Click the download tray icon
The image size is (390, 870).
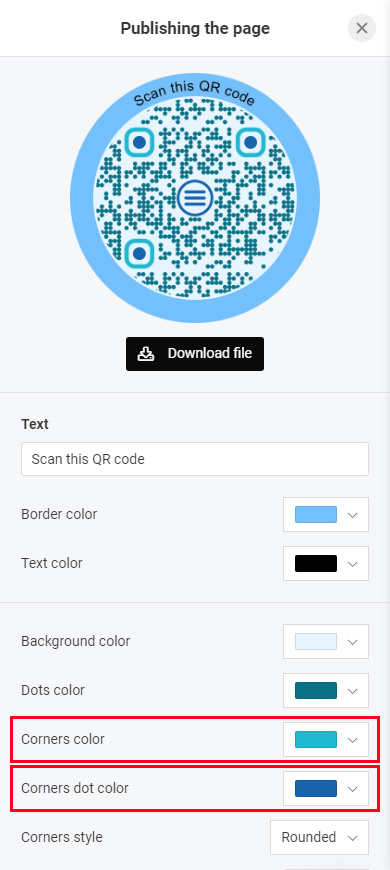[145, 353]
